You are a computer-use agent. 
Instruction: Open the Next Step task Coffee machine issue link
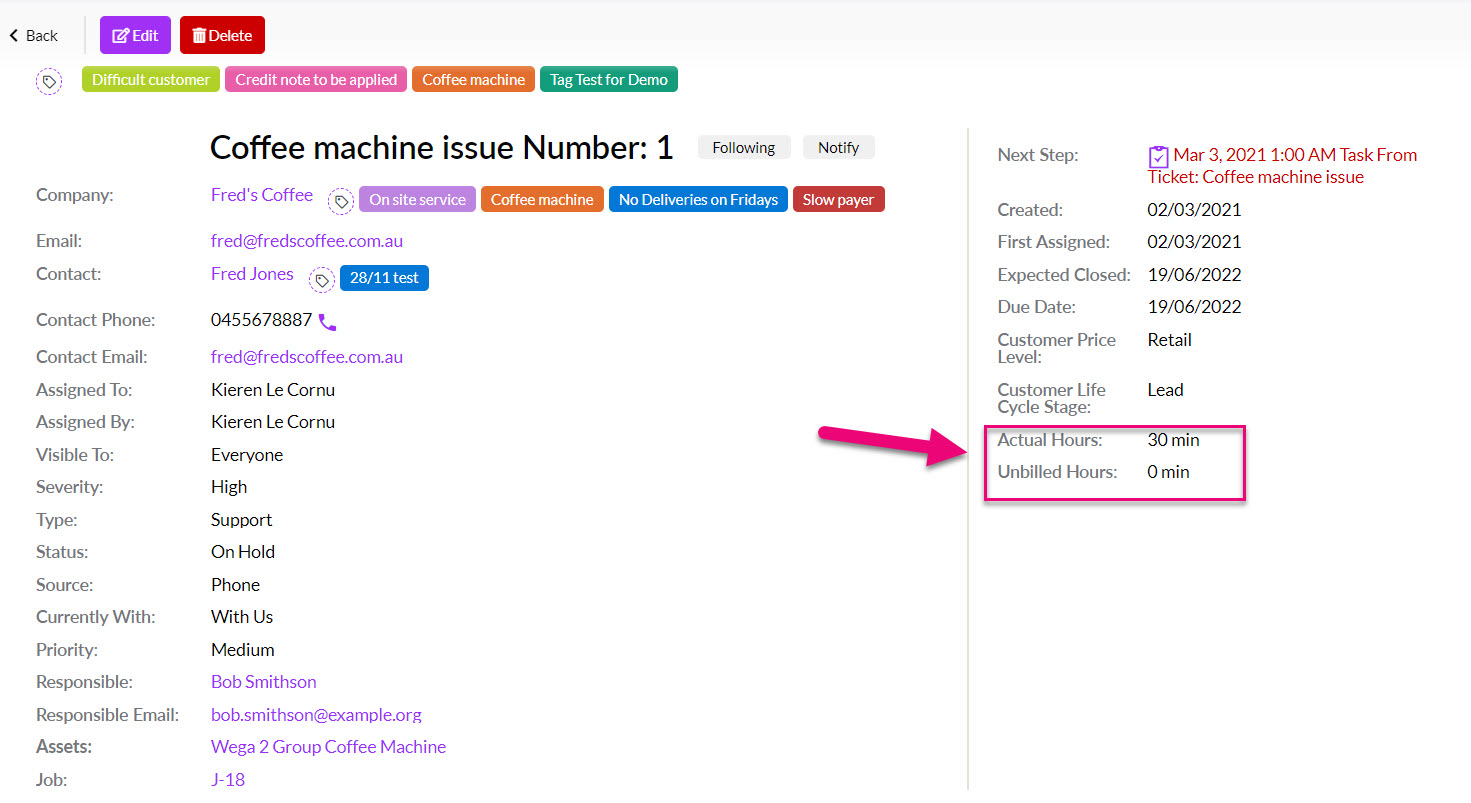coord(1283,166)
